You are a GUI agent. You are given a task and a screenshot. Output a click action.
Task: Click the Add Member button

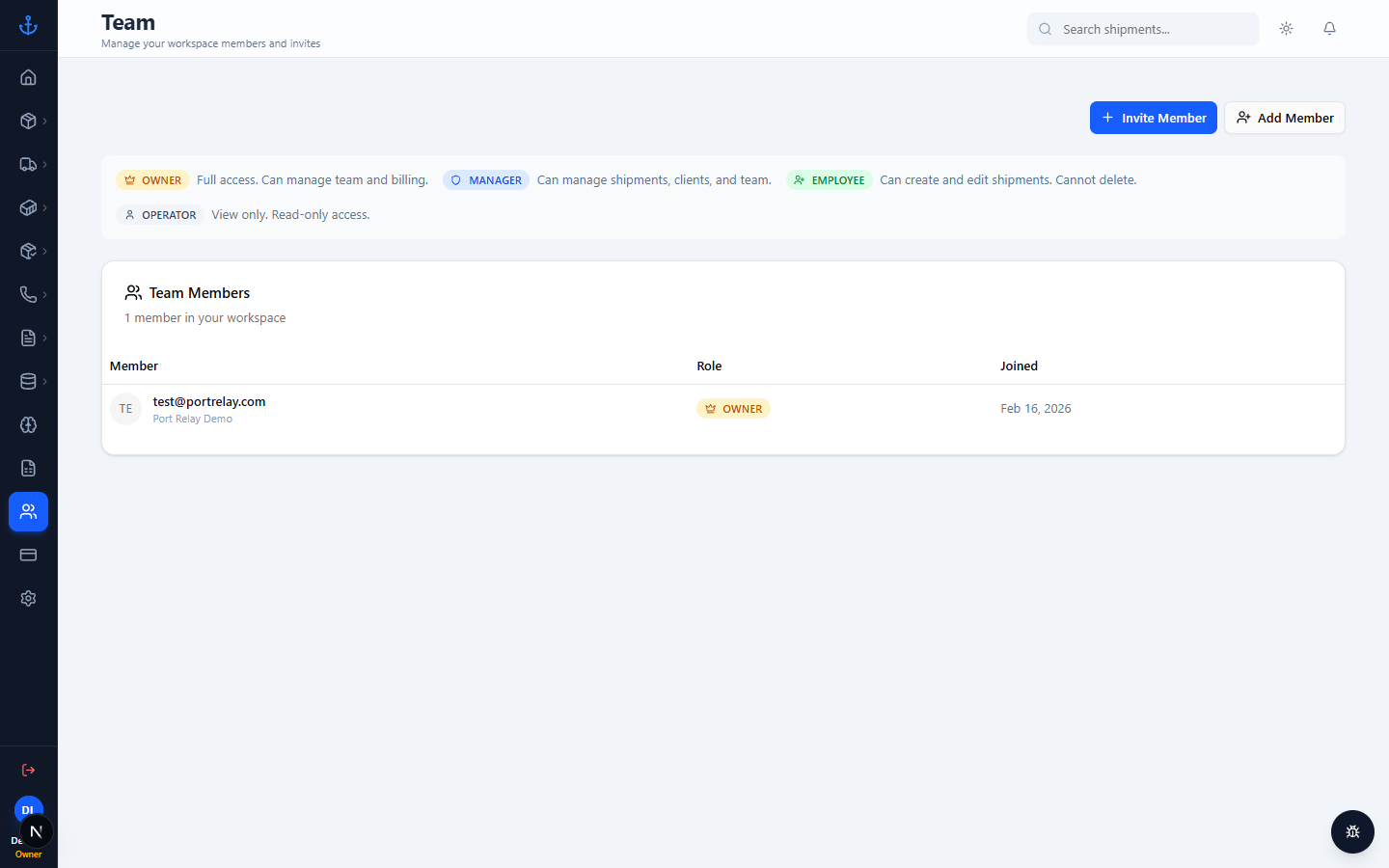(1285, 118)
